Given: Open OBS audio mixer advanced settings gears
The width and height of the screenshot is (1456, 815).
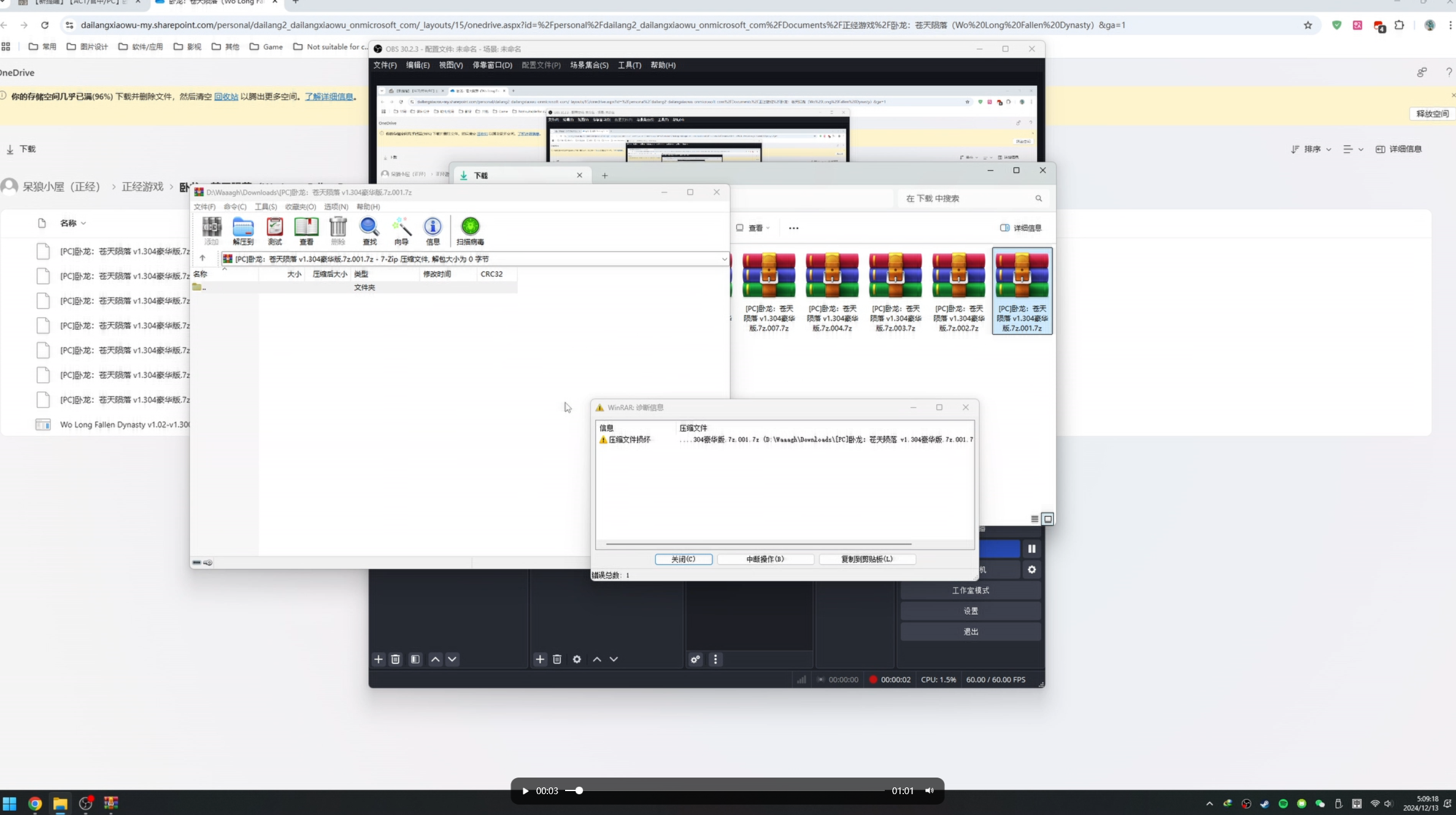Looking at the screenshot, I should [695, 659].
